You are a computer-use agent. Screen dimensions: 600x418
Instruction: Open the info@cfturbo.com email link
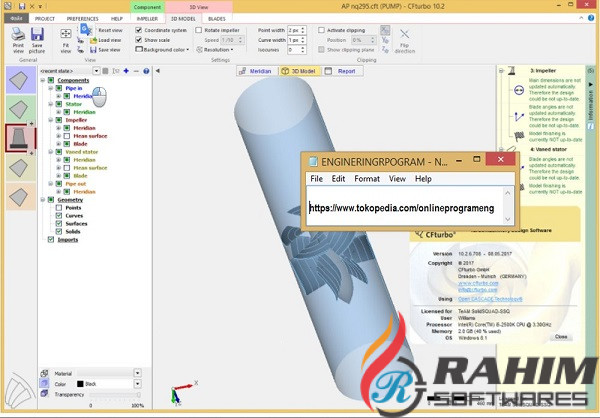[478, 290]
